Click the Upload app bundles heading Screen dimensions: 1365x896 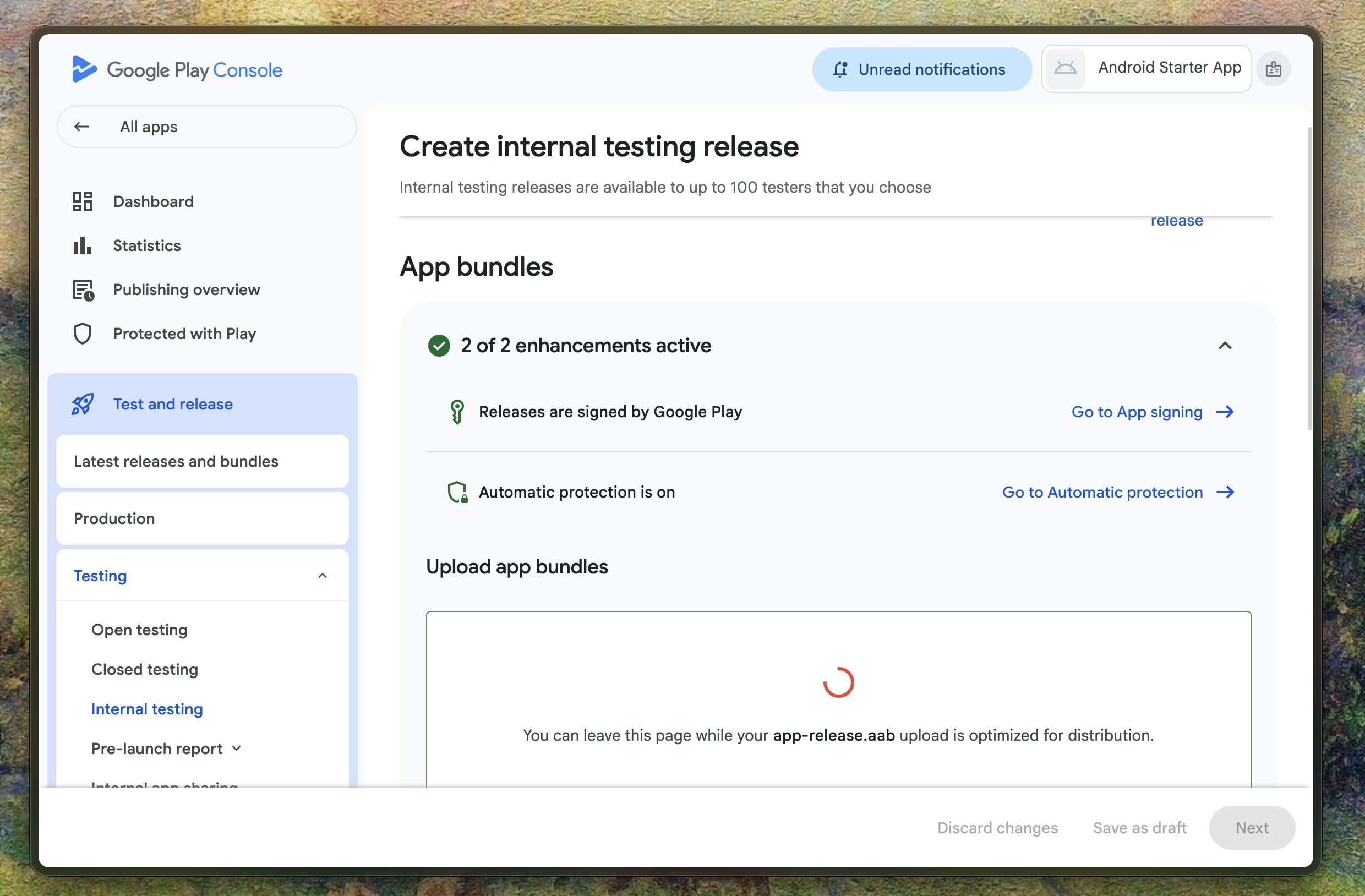(x=517, y=567)
